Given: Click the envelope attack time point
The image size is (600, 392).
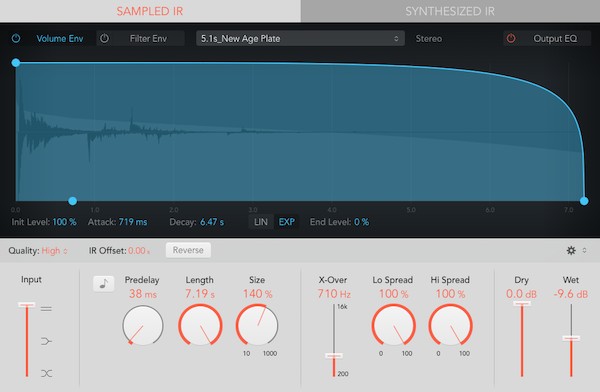Looking at the screenshot, I should pyautogui.click(x=72, y=201).
